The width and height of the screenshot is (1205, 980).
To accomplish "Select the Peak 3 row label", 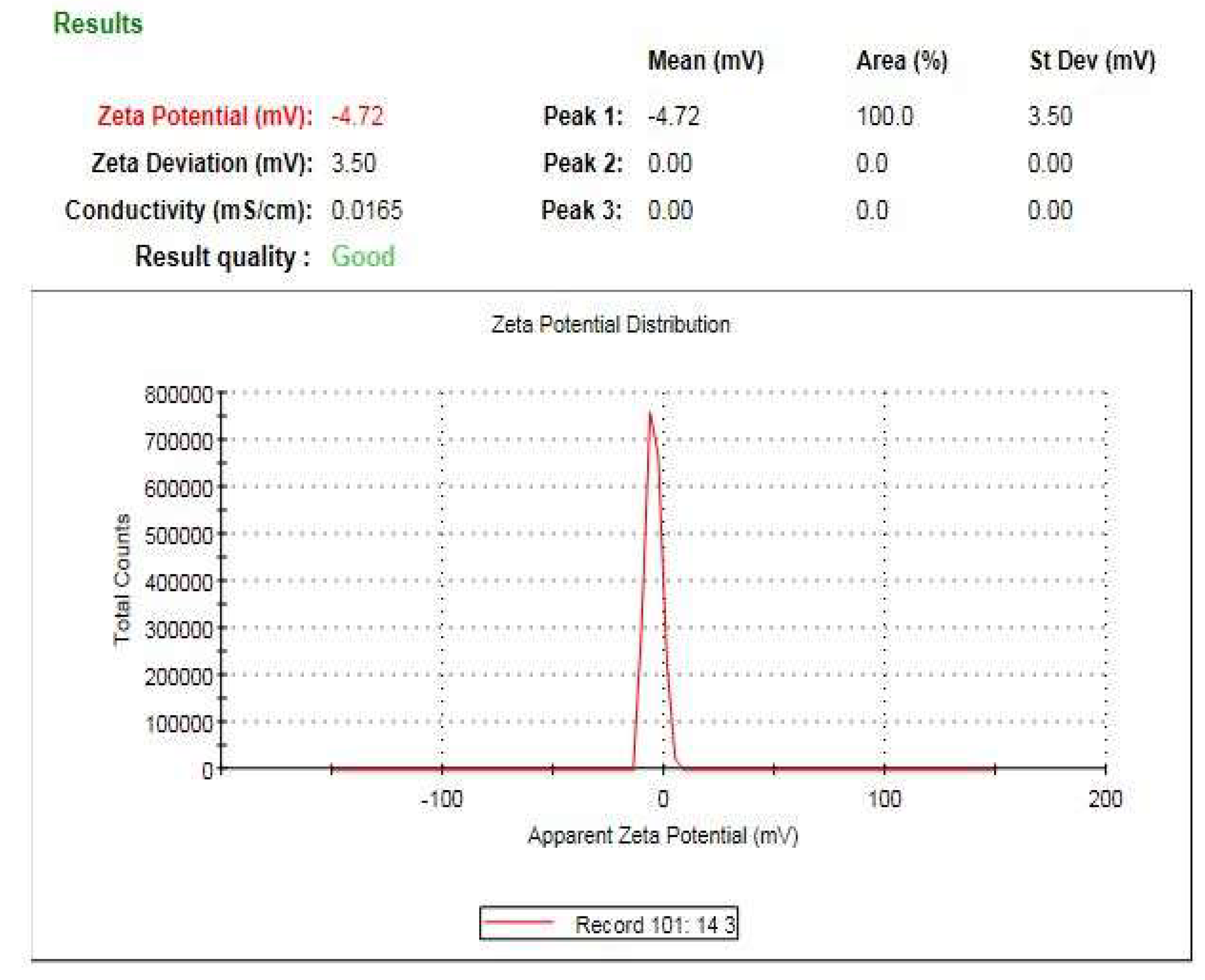I will pyautogui.click(x=581, y=211).
